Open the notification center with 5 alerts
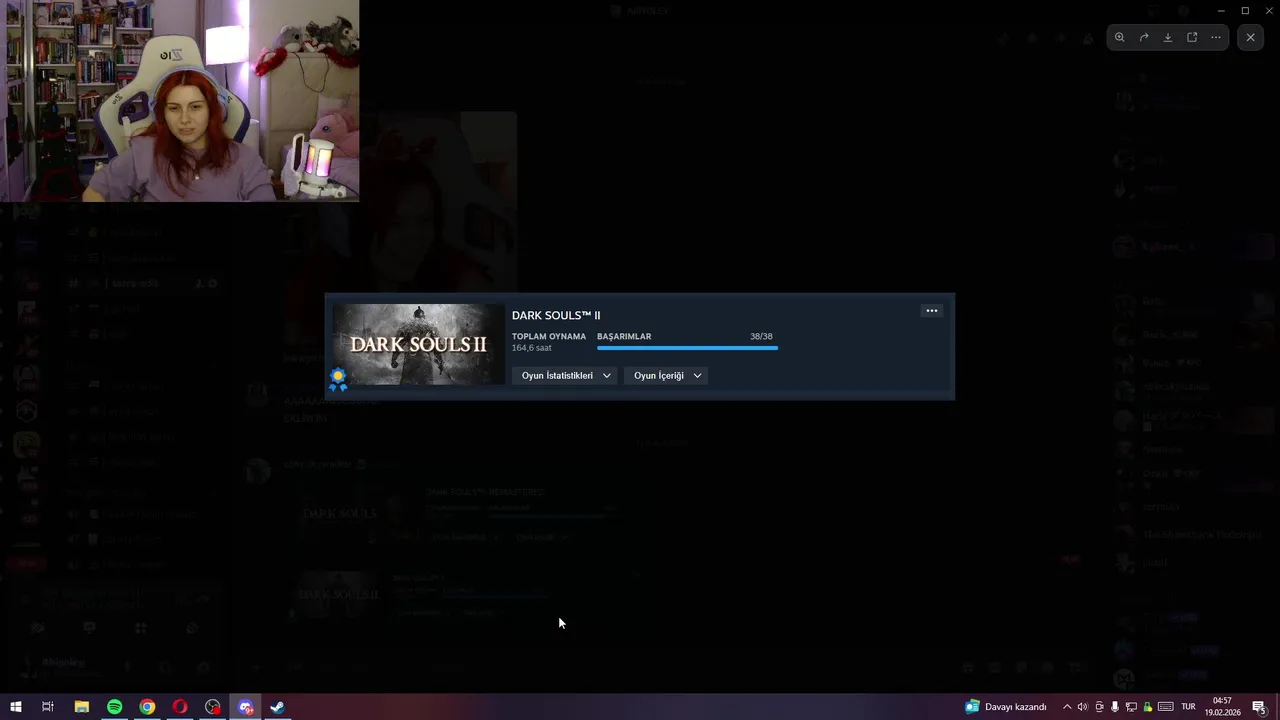 point(1260,707)
